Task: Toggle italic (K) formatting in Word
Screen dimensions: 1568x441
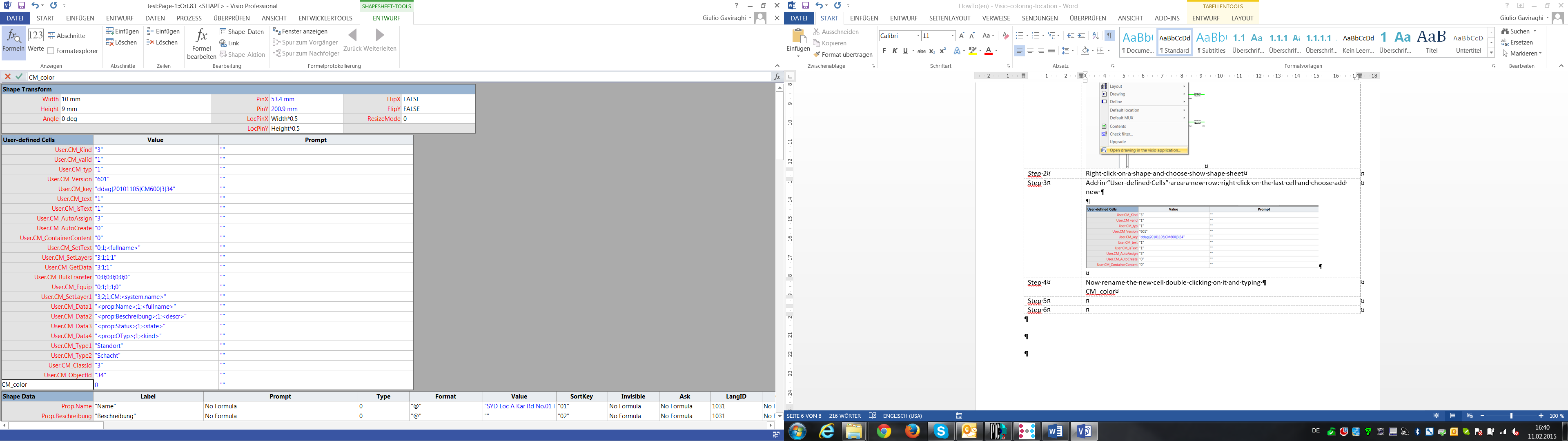Action: [x=895, y=51]
